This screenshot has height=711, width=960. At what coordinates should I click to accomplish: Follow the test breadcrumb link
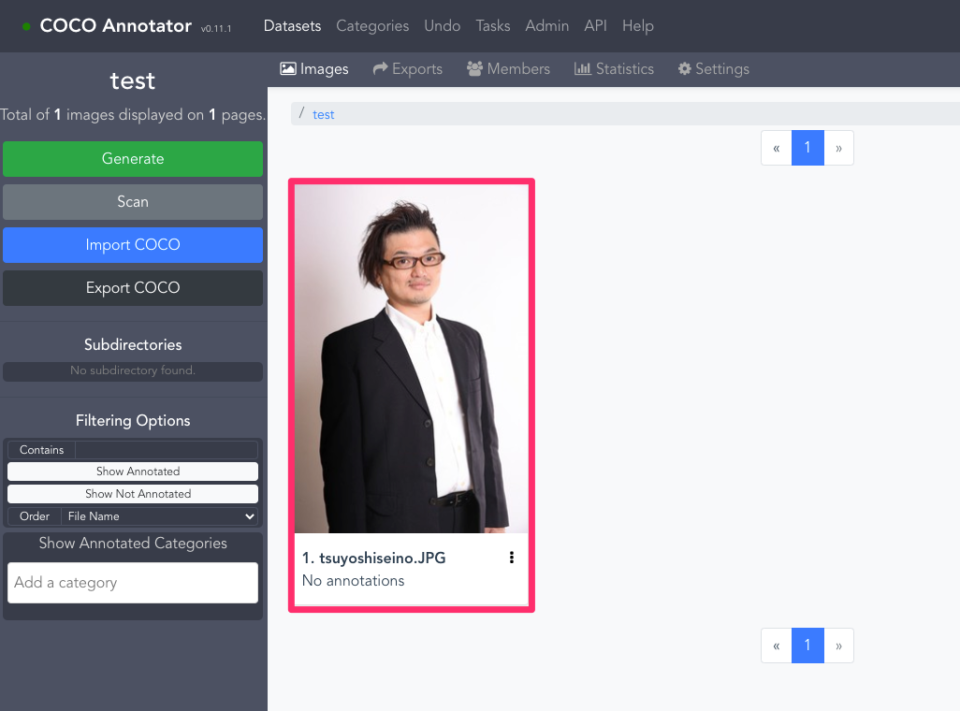[323, 114]
